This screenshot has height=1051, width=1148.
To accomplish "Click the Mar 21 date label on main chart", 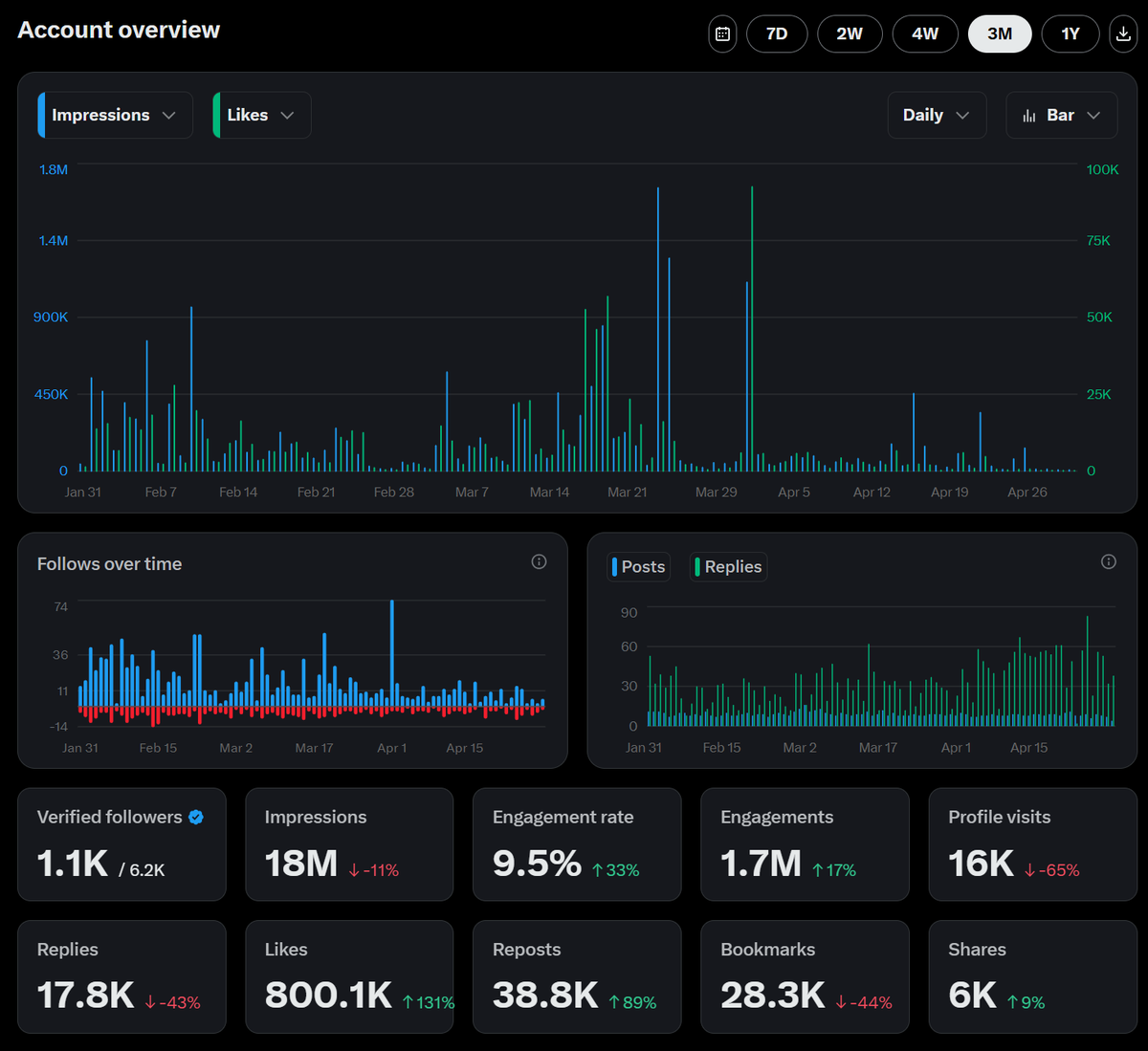I will (627, 492).
